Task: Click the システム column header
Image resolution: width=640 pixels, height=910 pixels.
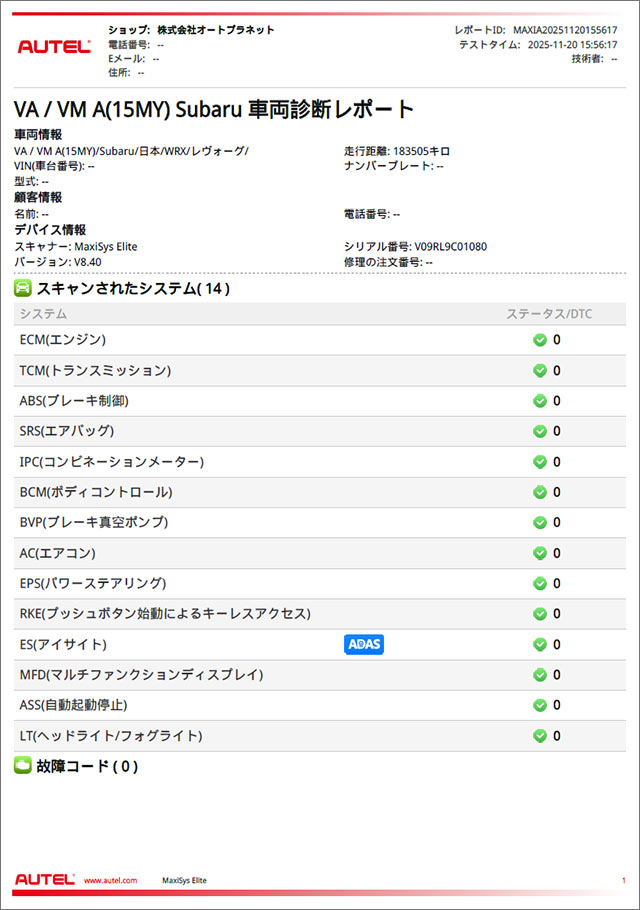Action: point(43,314)
